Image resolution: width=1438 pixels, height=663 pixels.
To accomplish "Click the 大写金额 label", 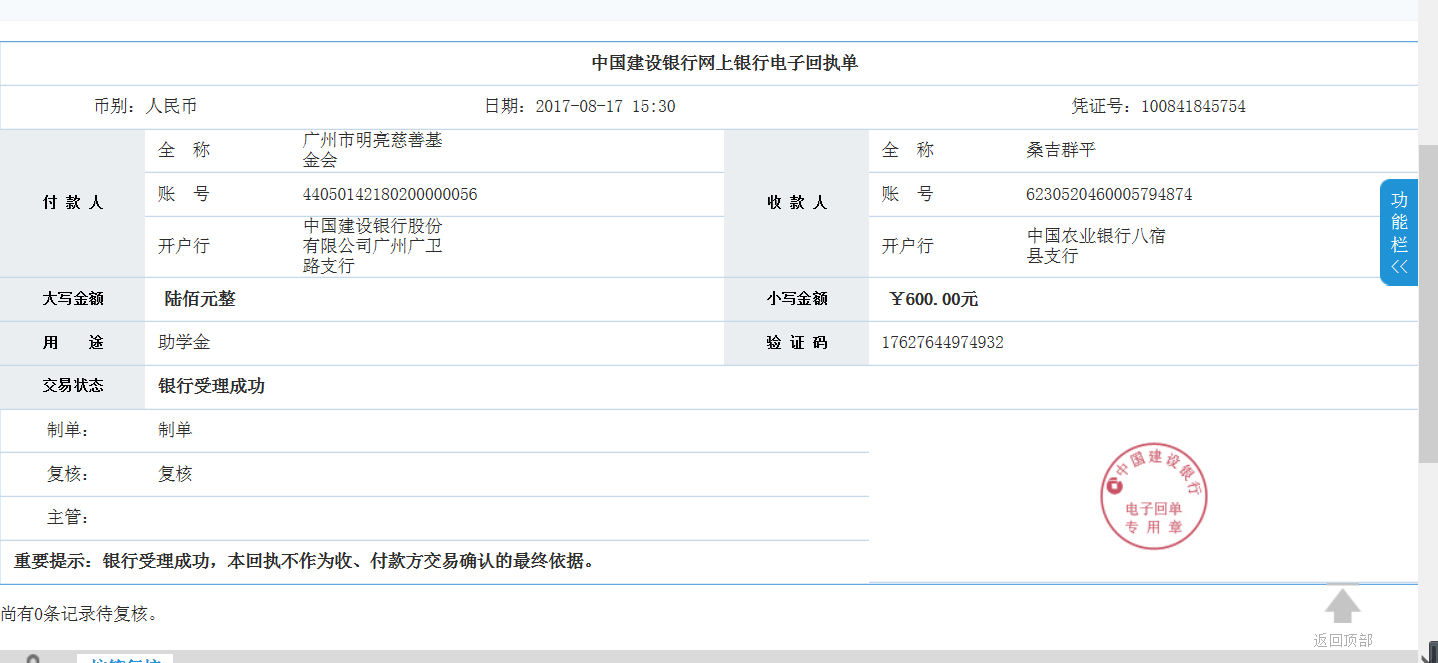I will 72,299.
